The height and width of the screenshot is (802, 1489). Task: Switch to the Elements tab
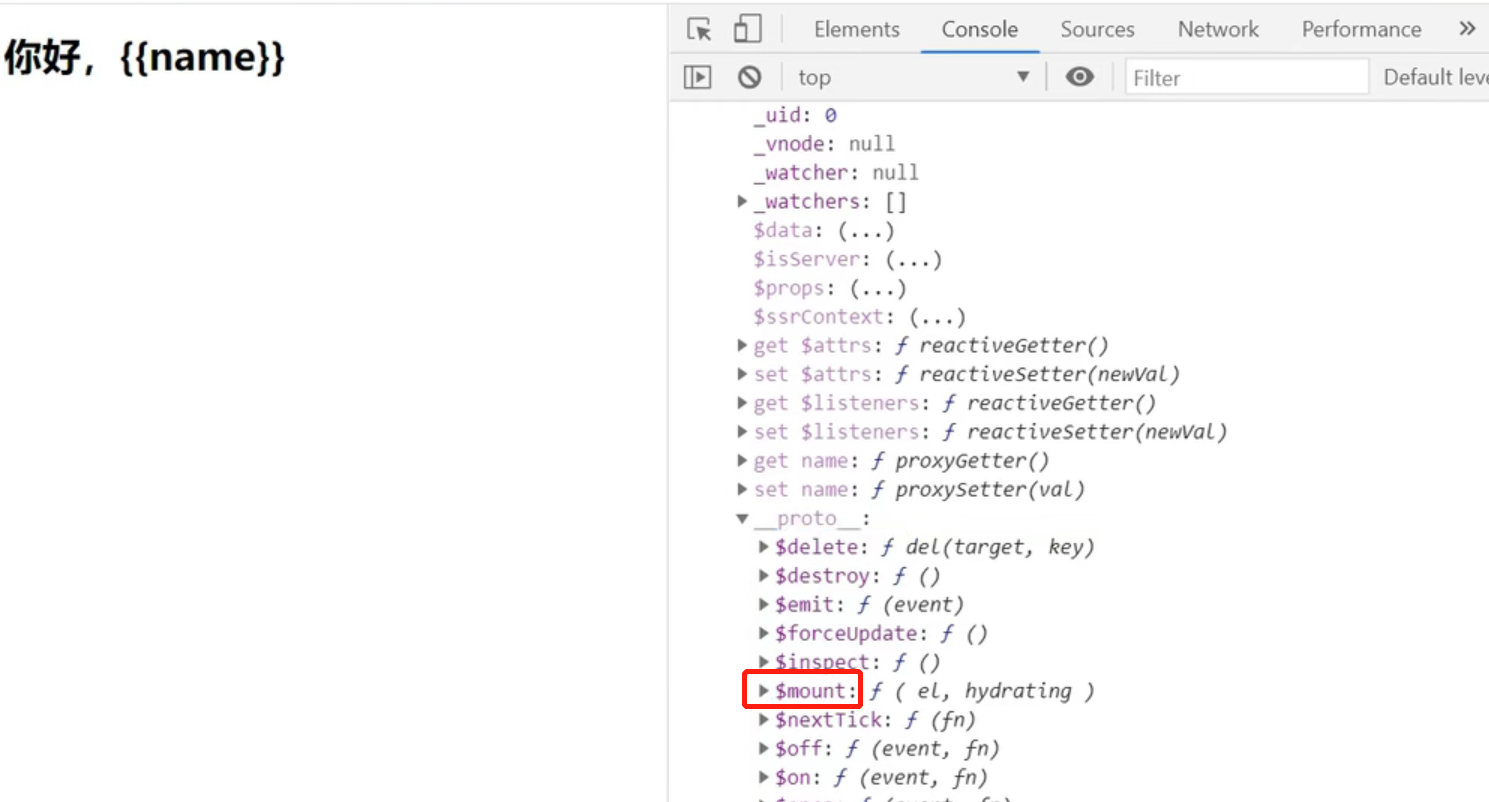pyautogui.click(x=857, y=29)
